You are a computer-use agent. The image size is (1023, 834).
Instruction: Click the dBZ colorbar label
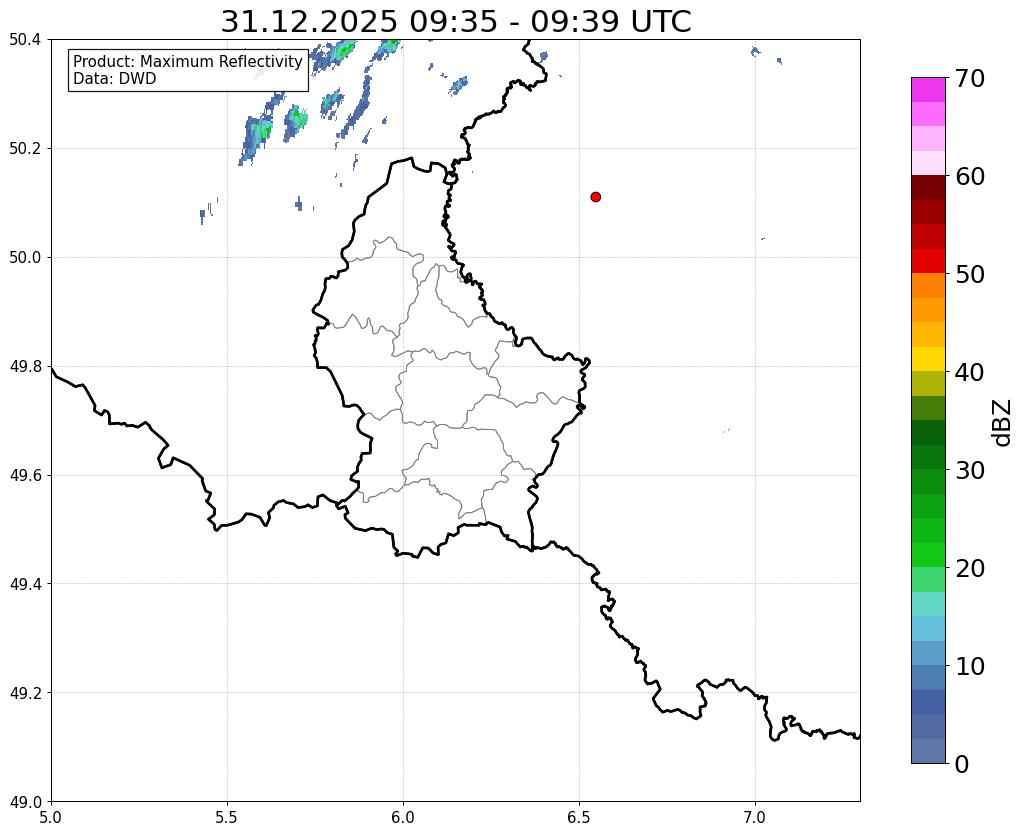(x=1003, y=423)
